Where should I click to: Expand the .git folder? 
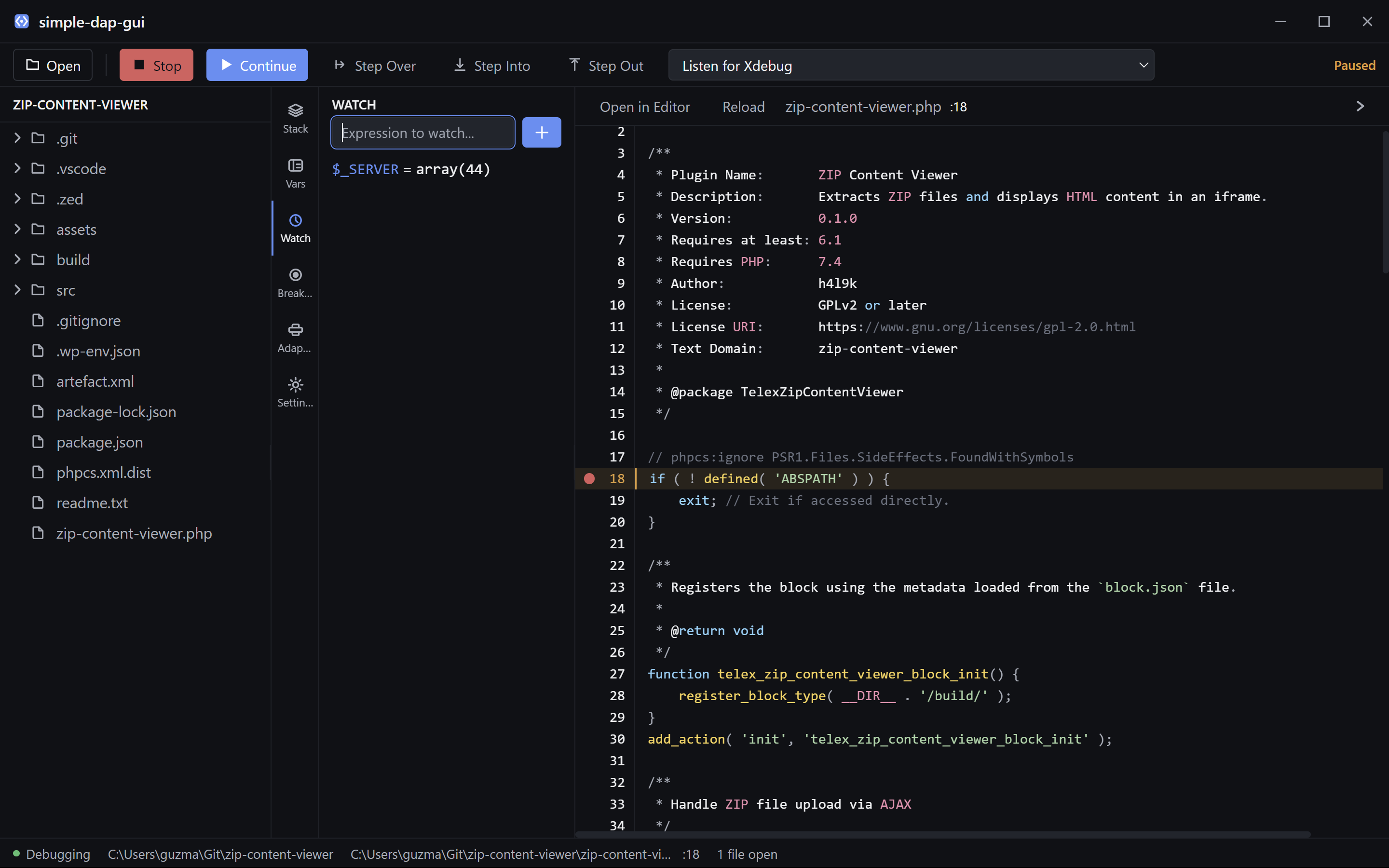coord(17,138)
